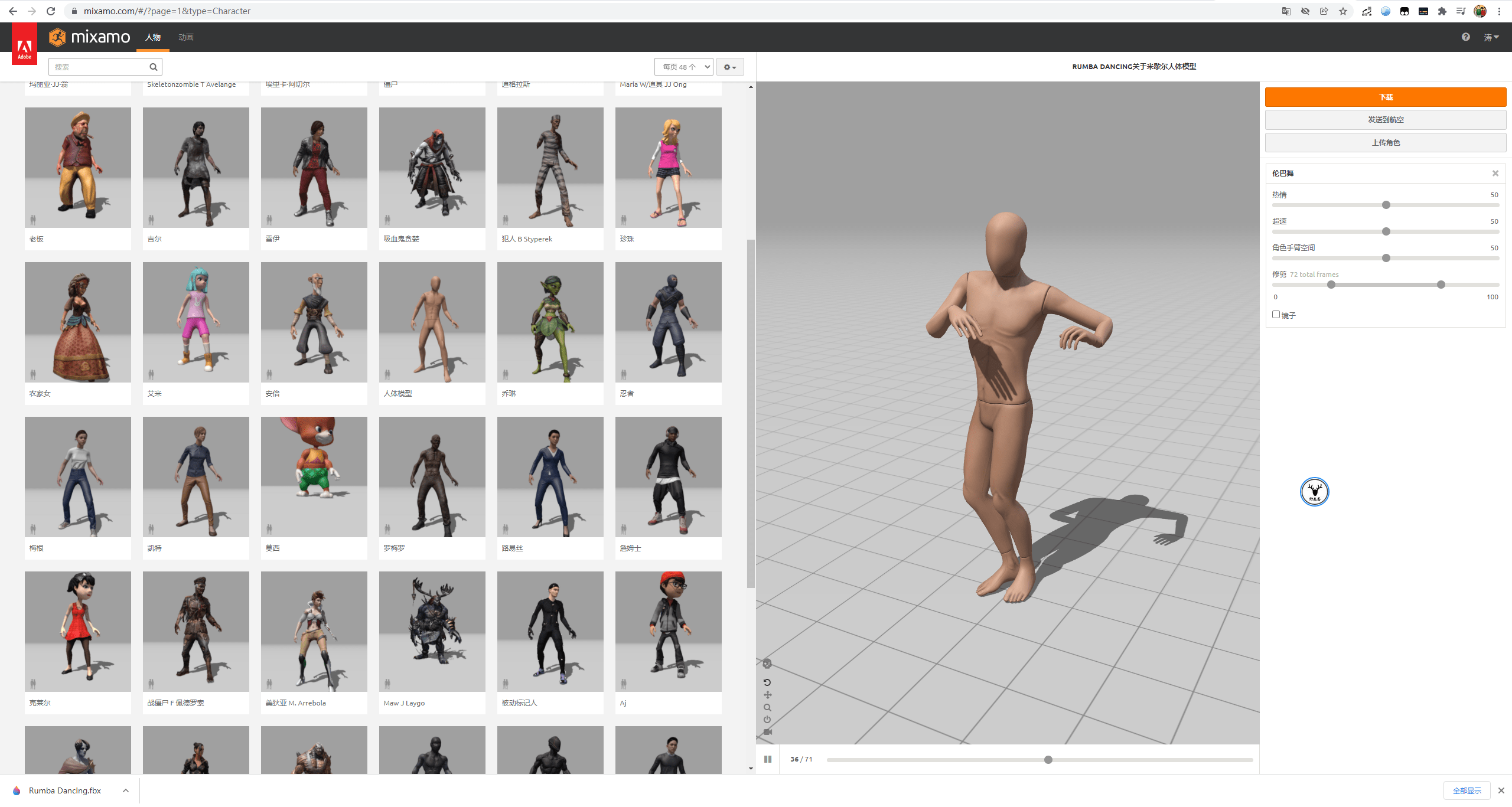Click the 下载 download button
1512x807 pixels.
tap(1385, 97)
